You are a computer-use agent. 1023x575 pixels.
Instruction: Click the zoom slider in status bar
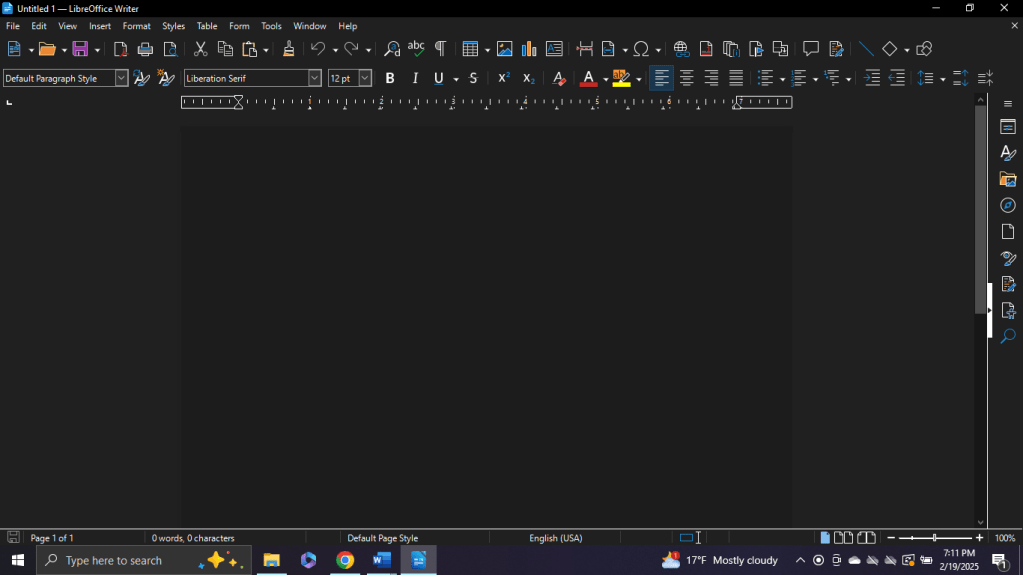934,538
